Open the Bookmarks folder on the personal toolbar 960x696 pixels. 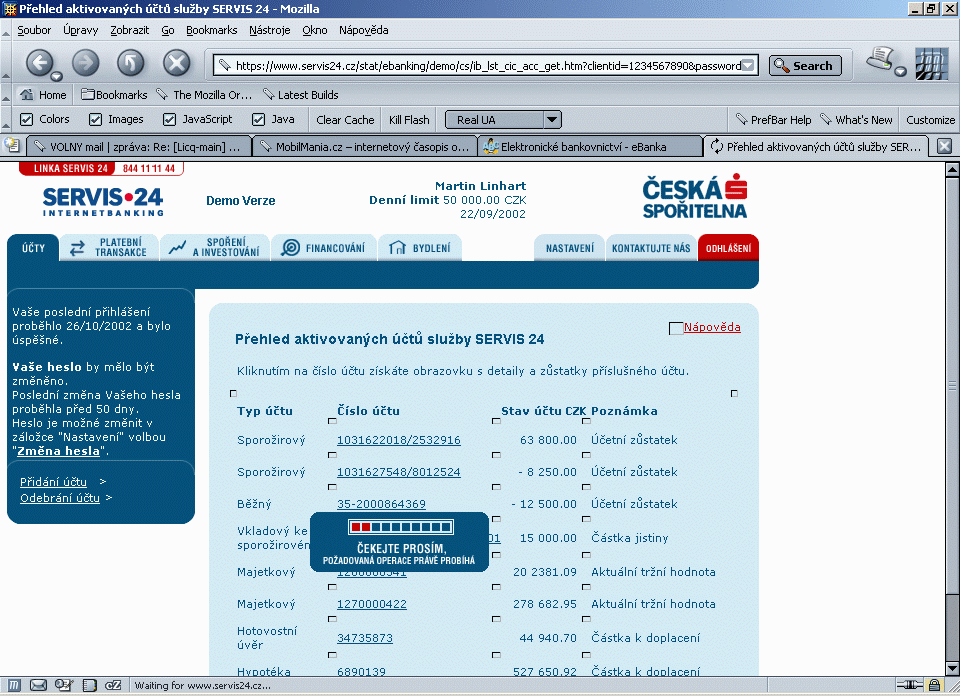point(114,95)
